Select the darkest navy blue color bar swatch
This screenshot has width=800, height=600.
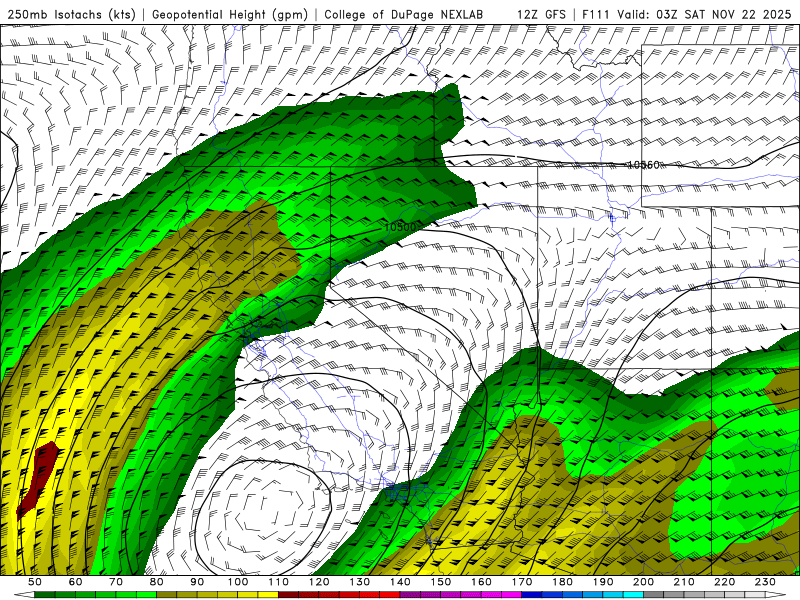[x=532, y=593]
